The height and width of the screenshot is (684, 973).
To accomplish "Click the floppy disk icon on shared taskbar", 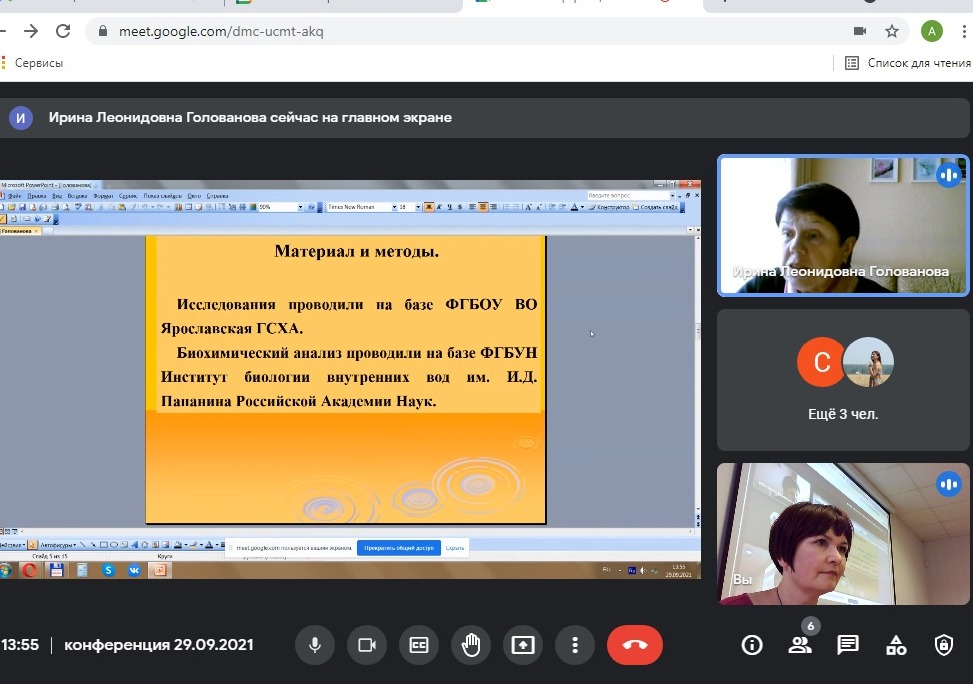I will point(56,570).
